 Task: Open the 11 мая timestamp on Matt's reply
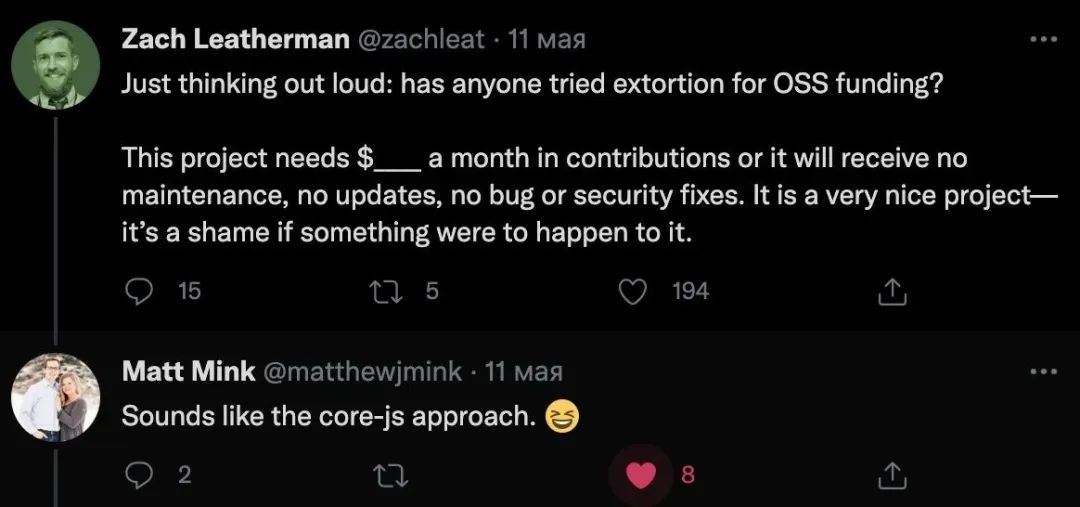(x=524, y=372)
